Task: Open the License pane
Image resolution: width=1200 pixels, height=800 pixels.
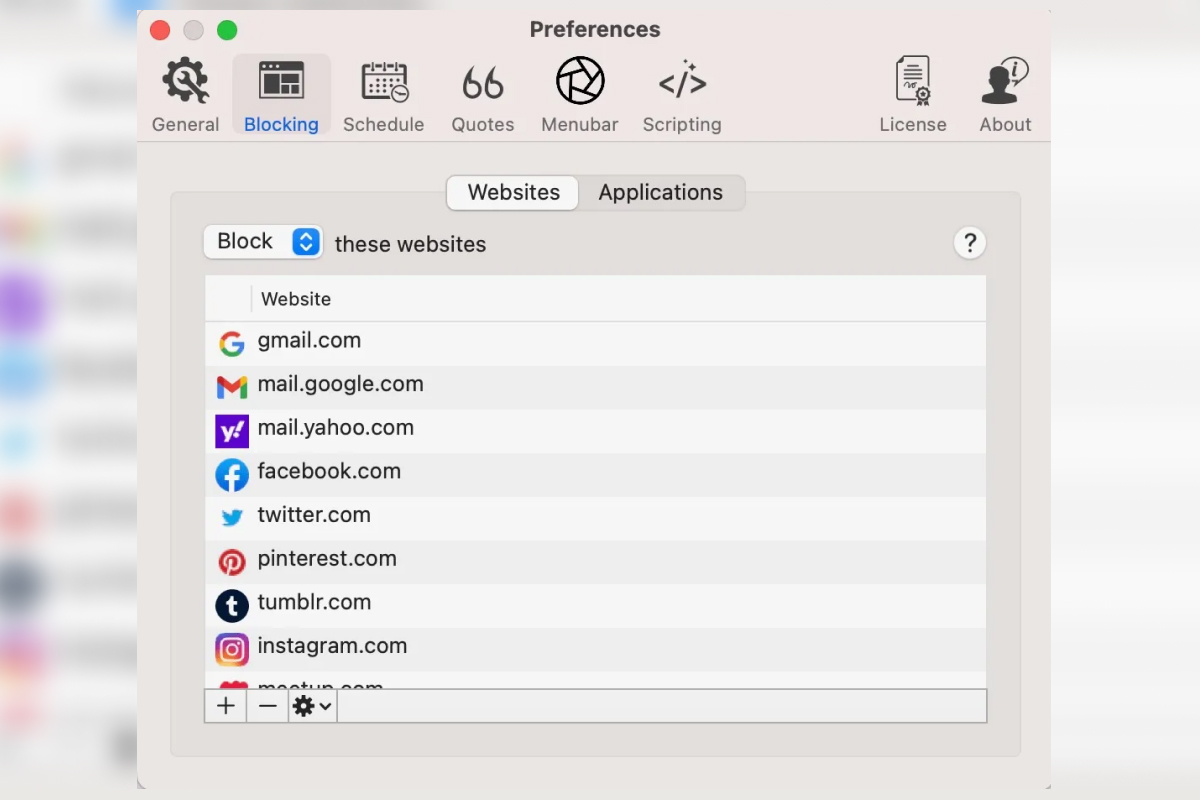Action: tap(912, 96)
